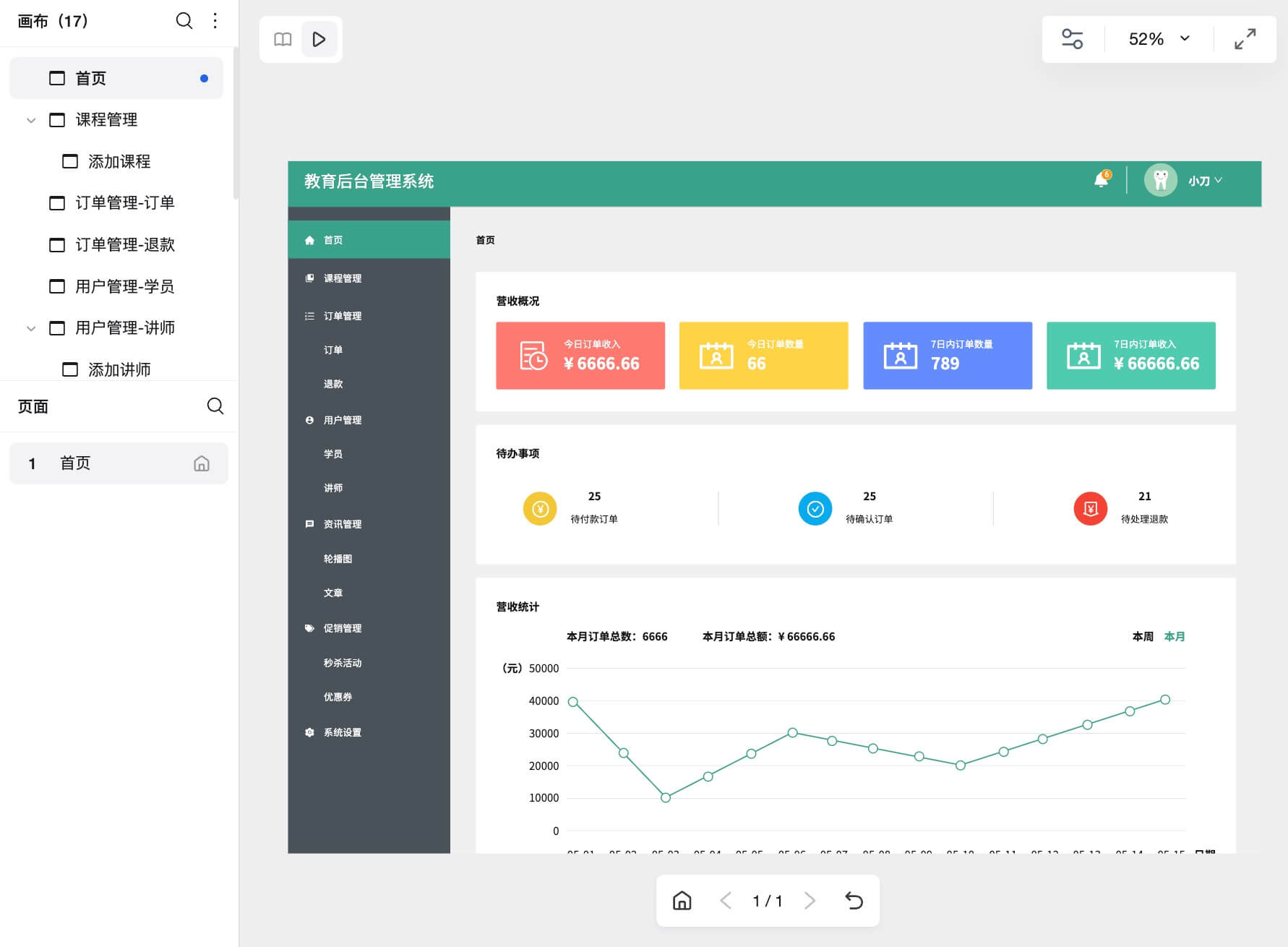Collapse 课程管理 using its chevron
This screenshot has height=947, width=1288.
click(x=30, y=120)
